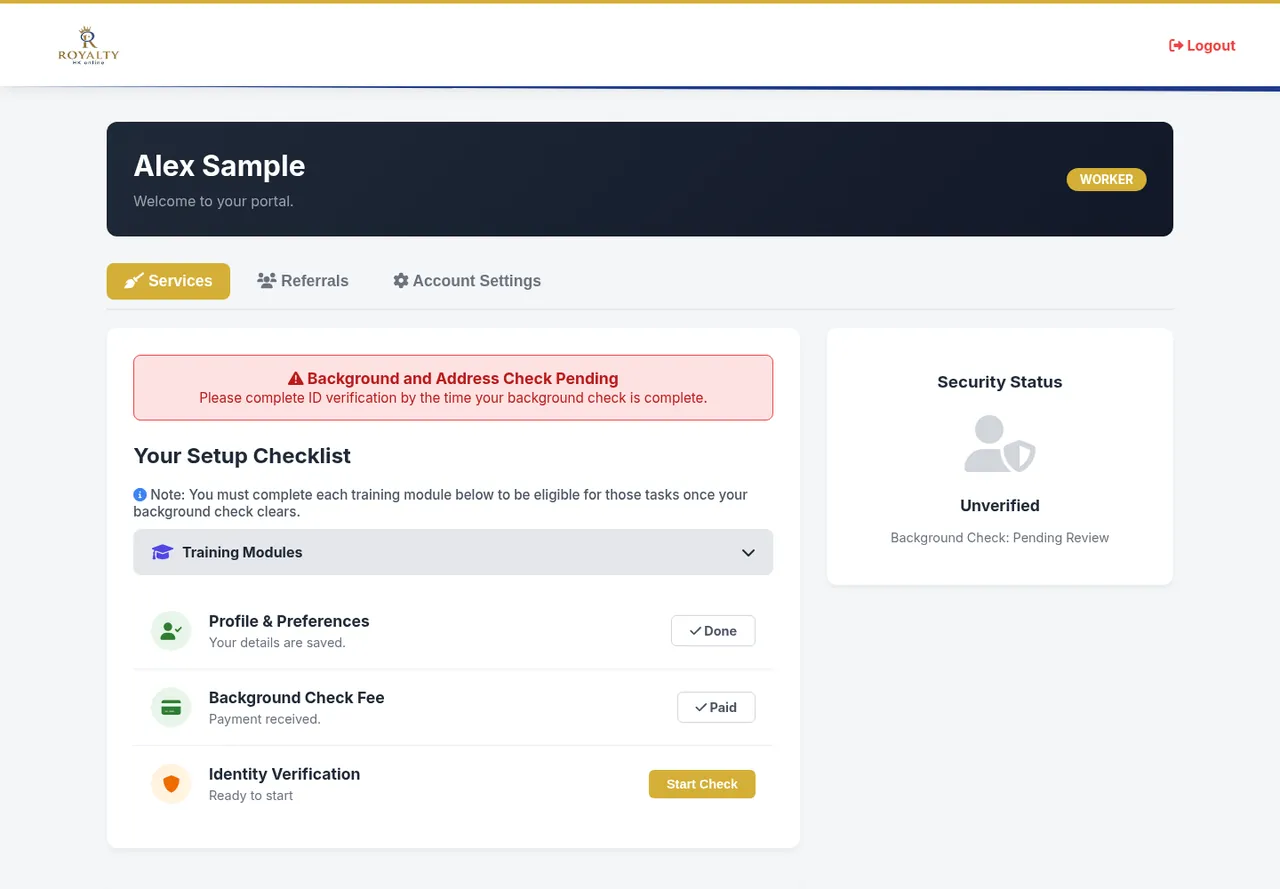
Task: Click the Security Status heading
Action: pyautogui.click(x=1000, y=382)
